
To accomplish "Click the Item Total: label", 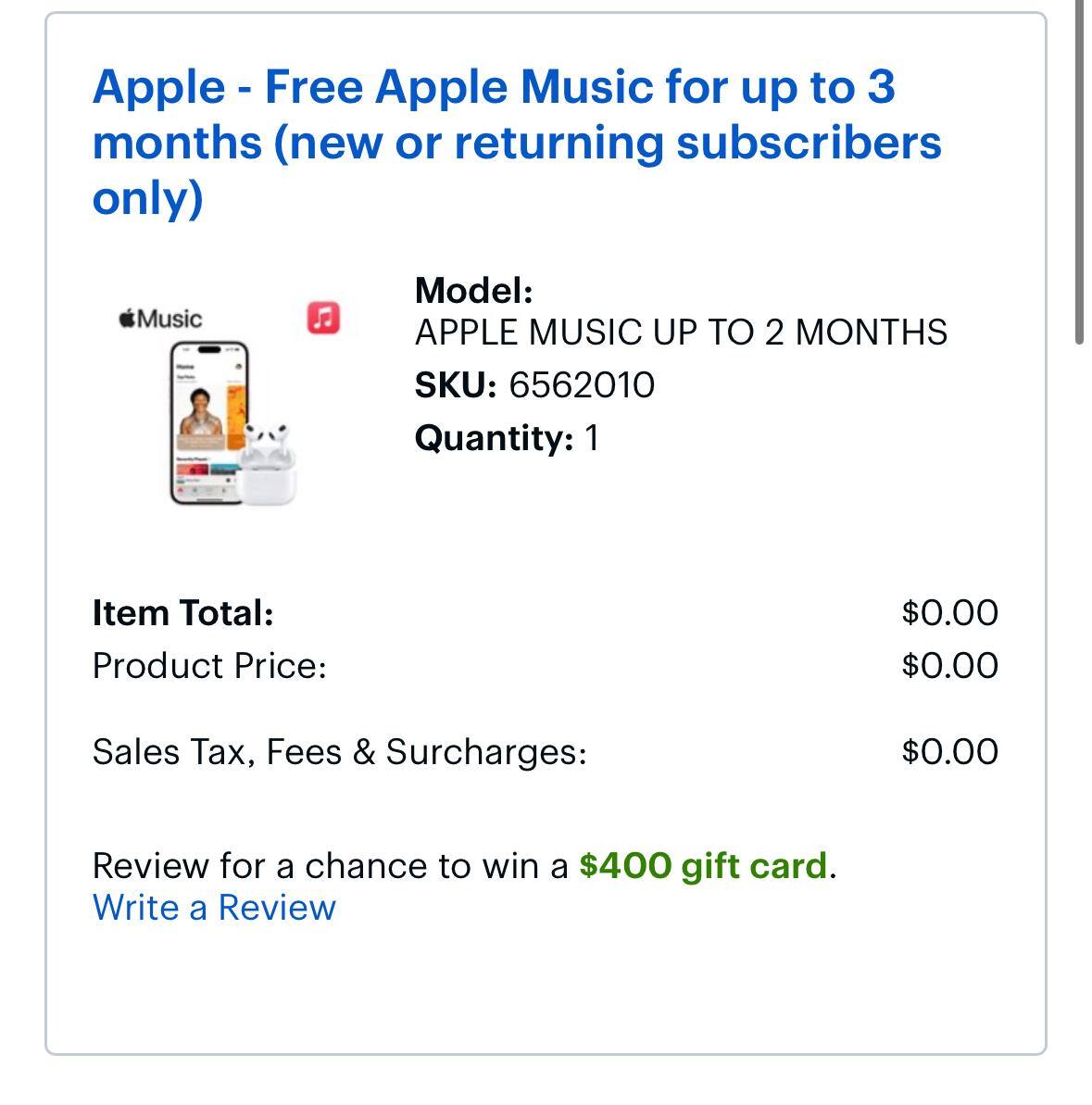I will click(183, 613).
